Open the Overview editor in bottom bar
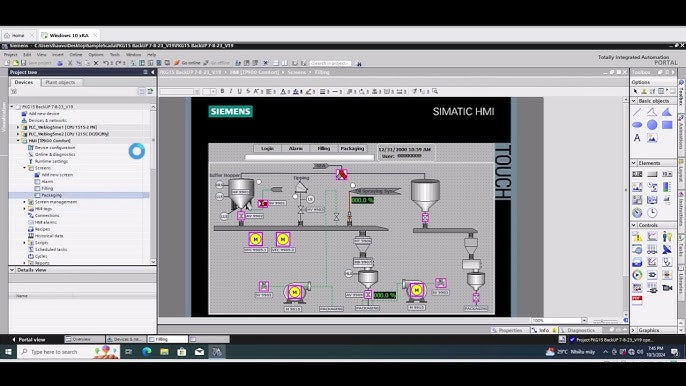Viewport: 686px width, 386px height. point(84,339)
